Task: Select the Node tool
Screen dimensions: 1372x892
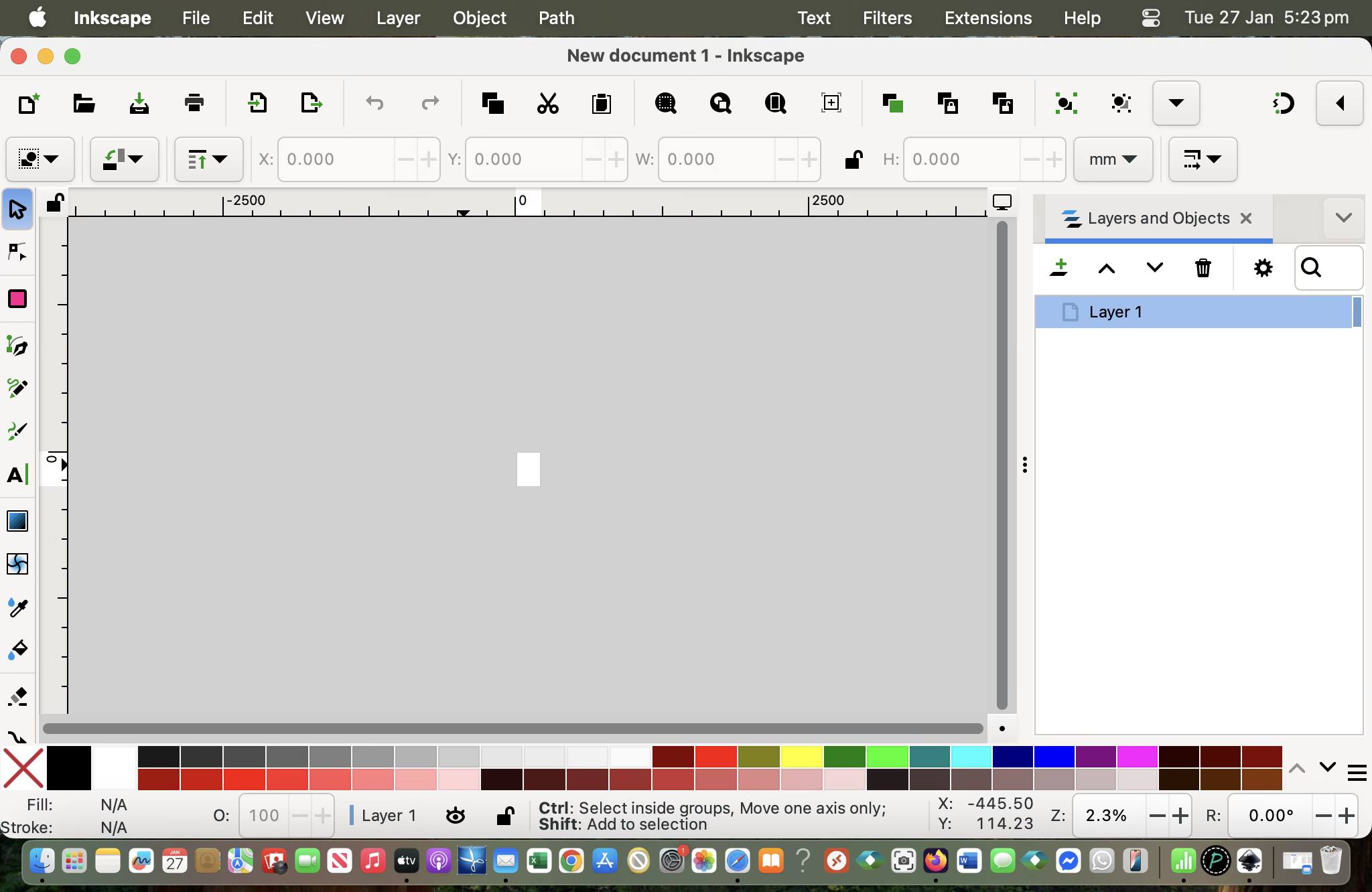Action: pos(17,252)
